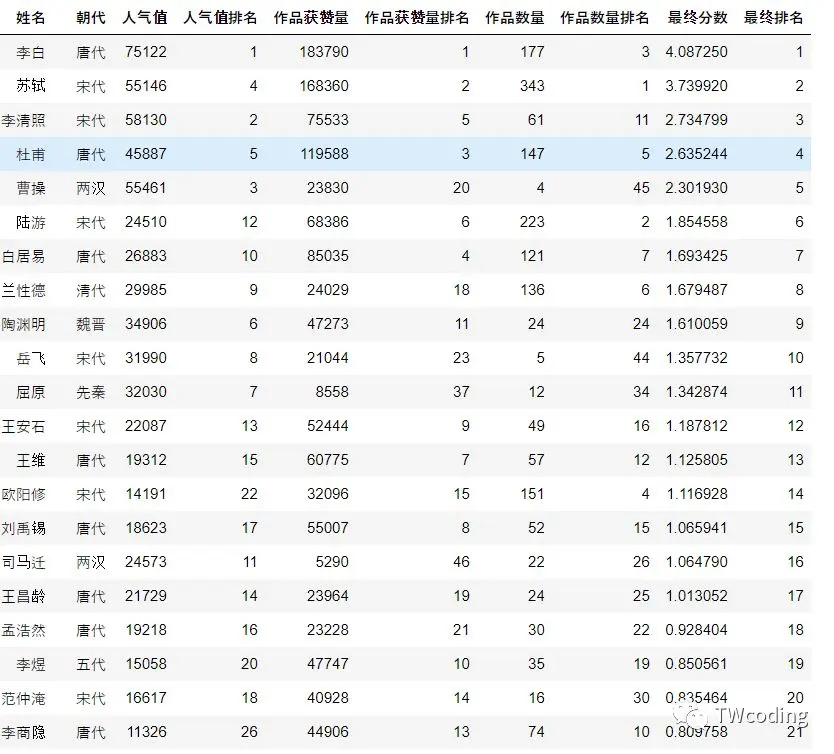The height and width of the screenshot is (754, 834).
Task: Select work count 151
Action: click(532, 495)
